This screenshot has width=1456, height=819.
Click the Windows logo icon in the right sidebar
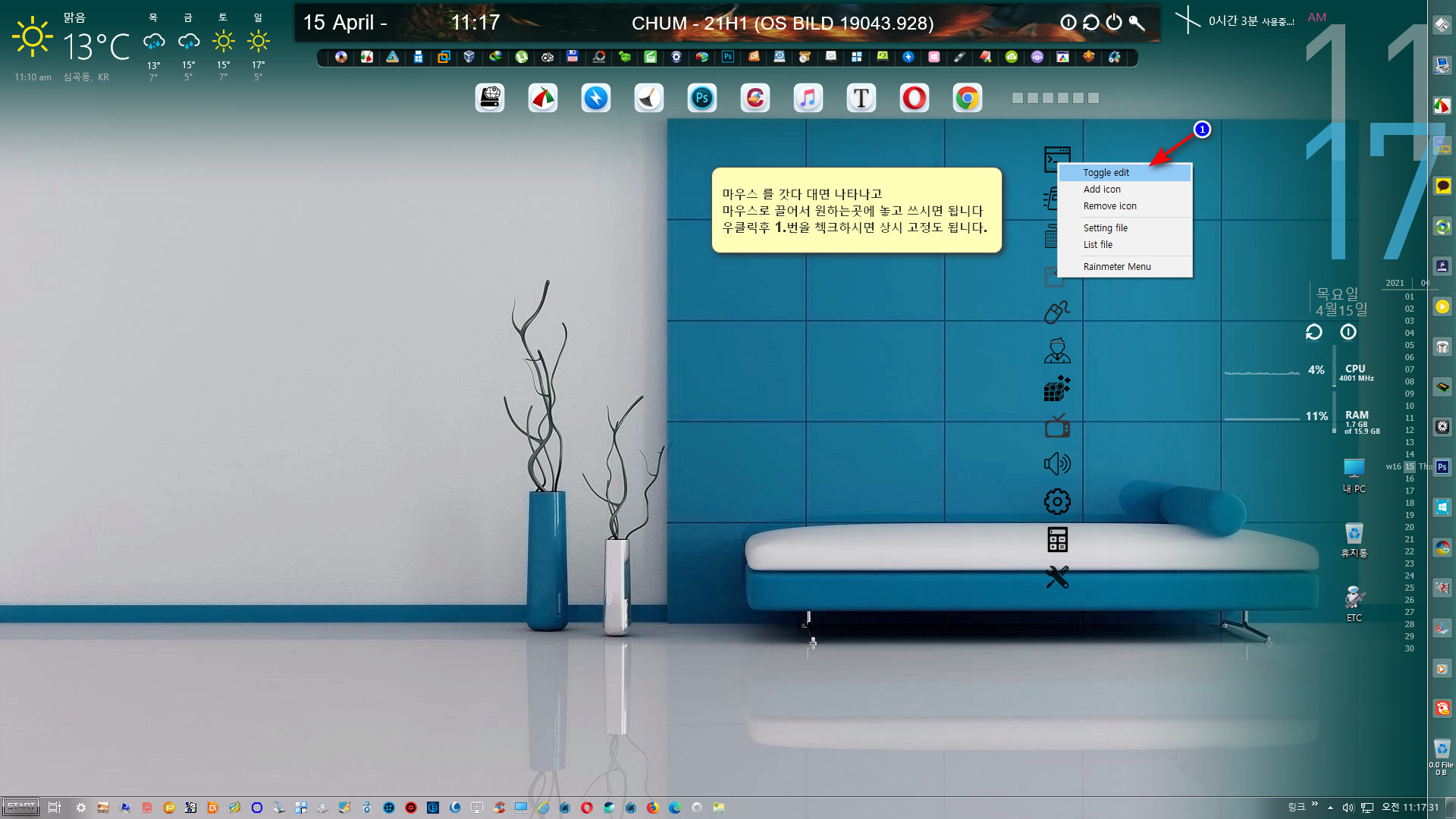coord(1442,507)
